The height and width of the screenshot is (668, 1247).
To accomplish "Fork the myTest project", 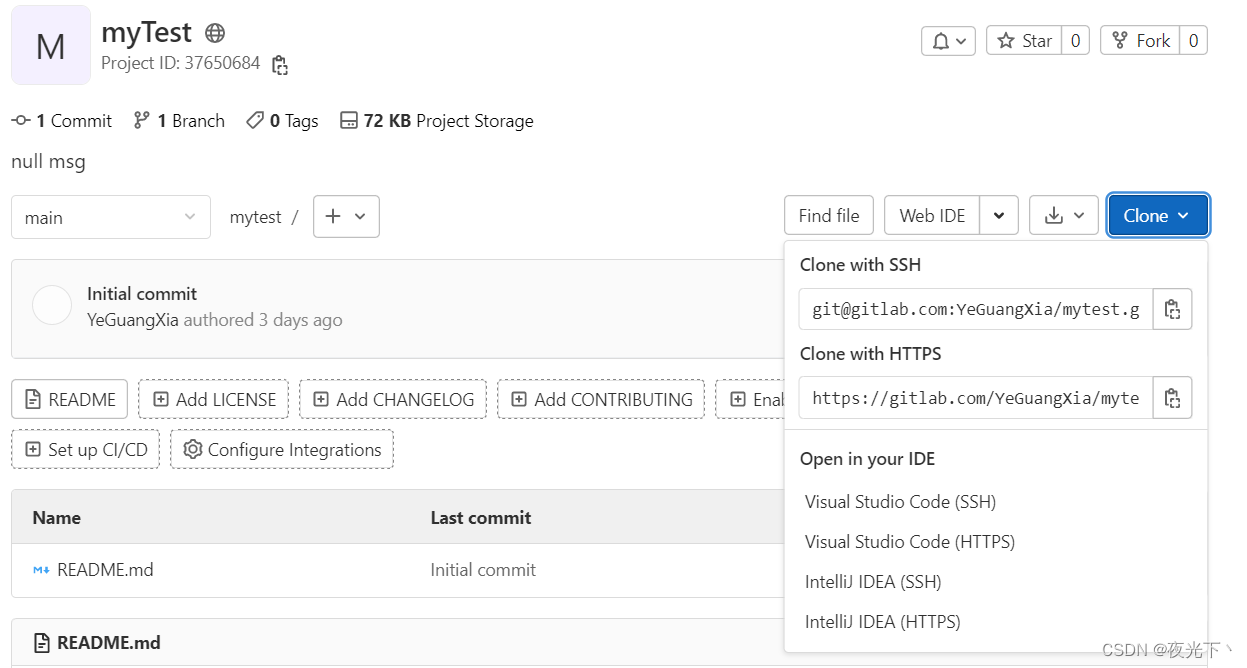I will click(1140, 41).
